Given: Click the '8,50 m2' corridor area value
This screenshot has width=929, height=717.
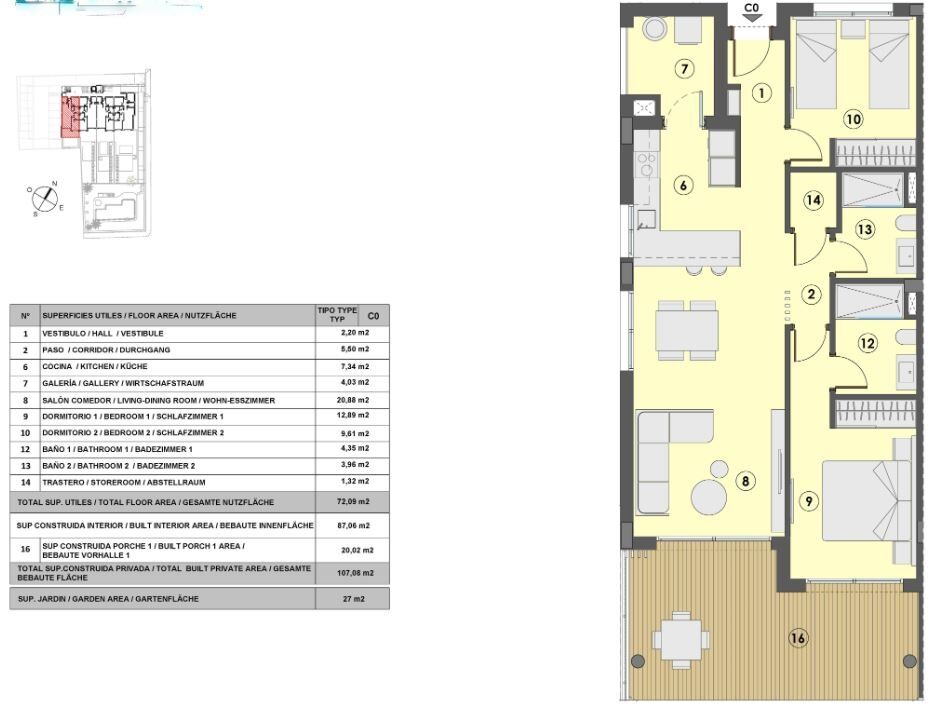Looking at the screenshot, I should [355, 350].
